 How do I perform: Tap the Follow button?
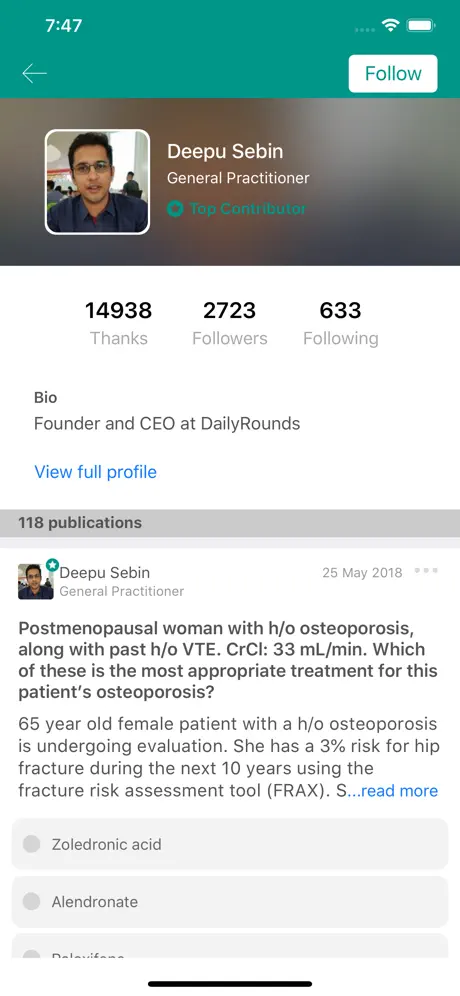tap(393, 74)
